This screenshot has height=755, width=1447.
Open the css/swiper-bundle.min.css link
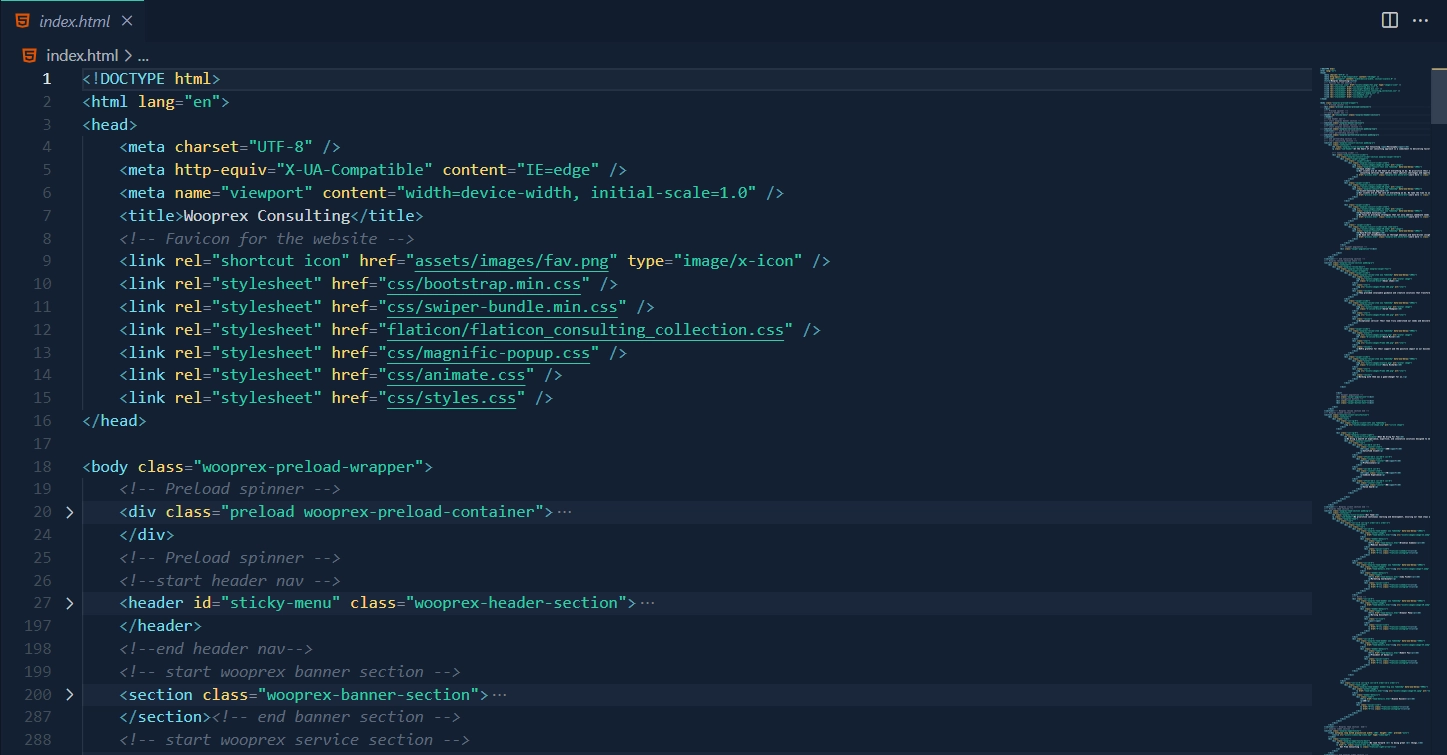503,306
